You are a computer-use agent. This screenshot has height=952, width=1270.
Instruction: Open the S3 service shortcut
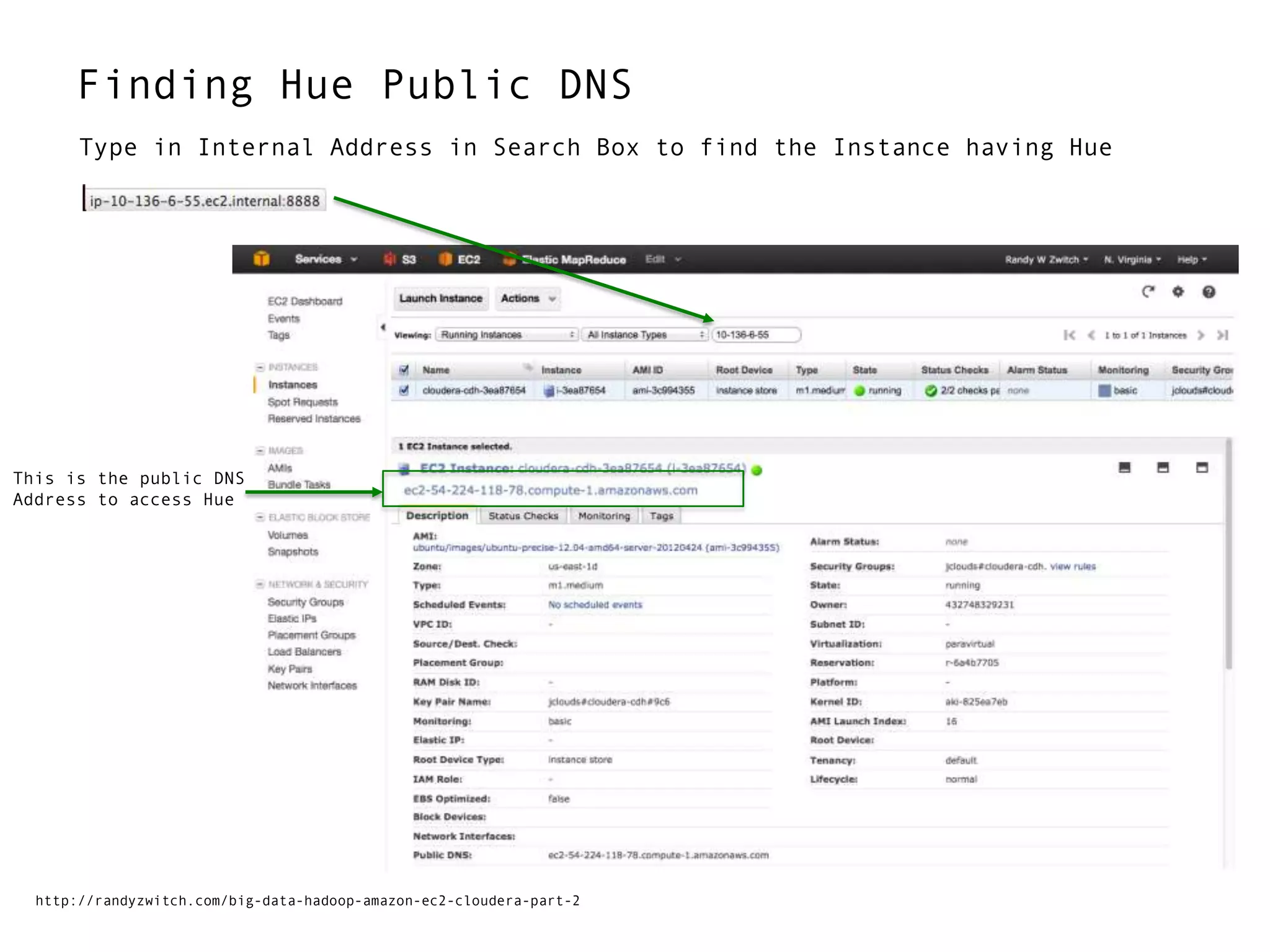pos(400,259)
